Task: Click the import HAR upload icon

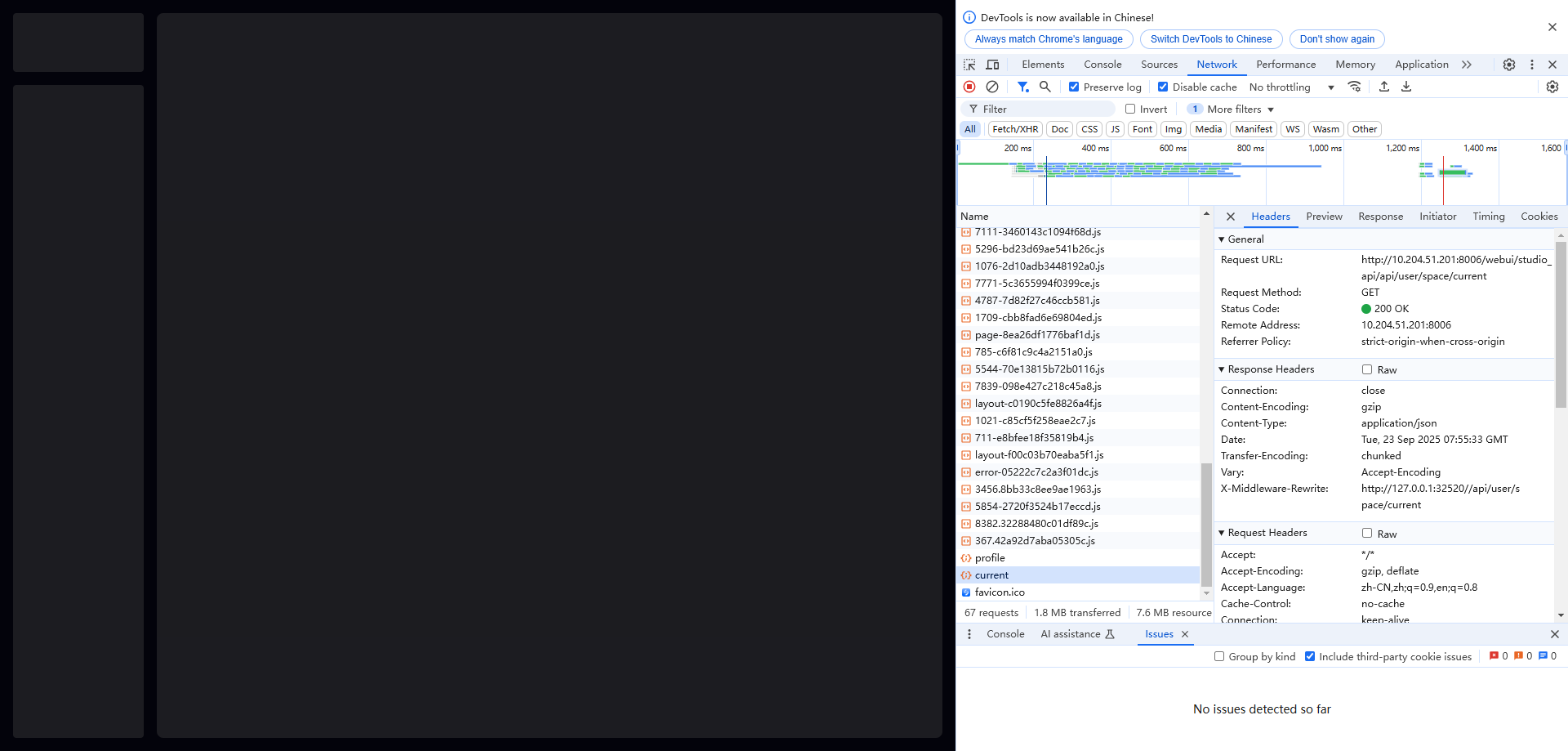Action: (1384, 87)
